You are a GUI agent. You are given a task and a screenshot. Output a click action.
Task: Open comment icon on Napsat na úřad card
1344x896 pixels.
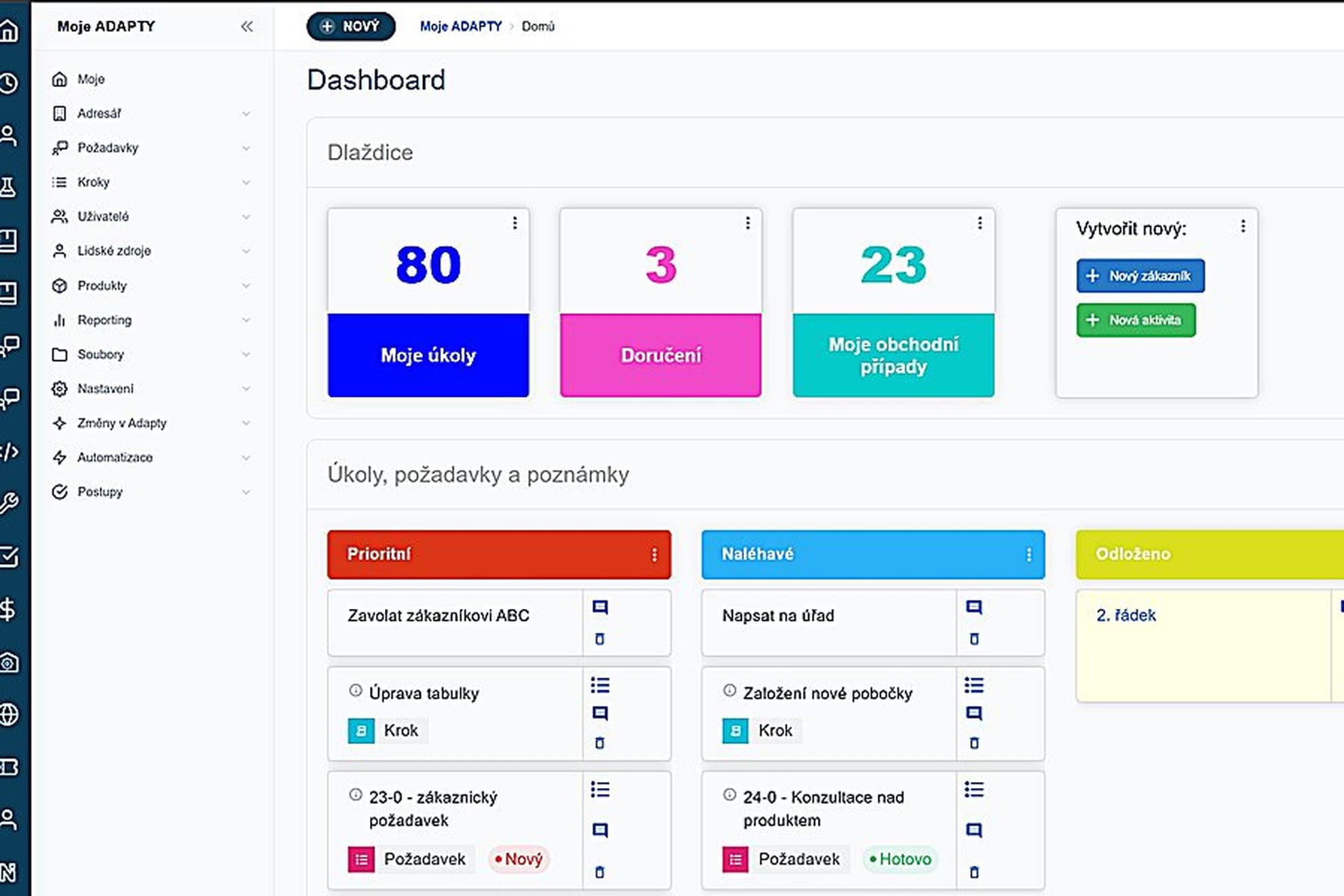point(974,607)
